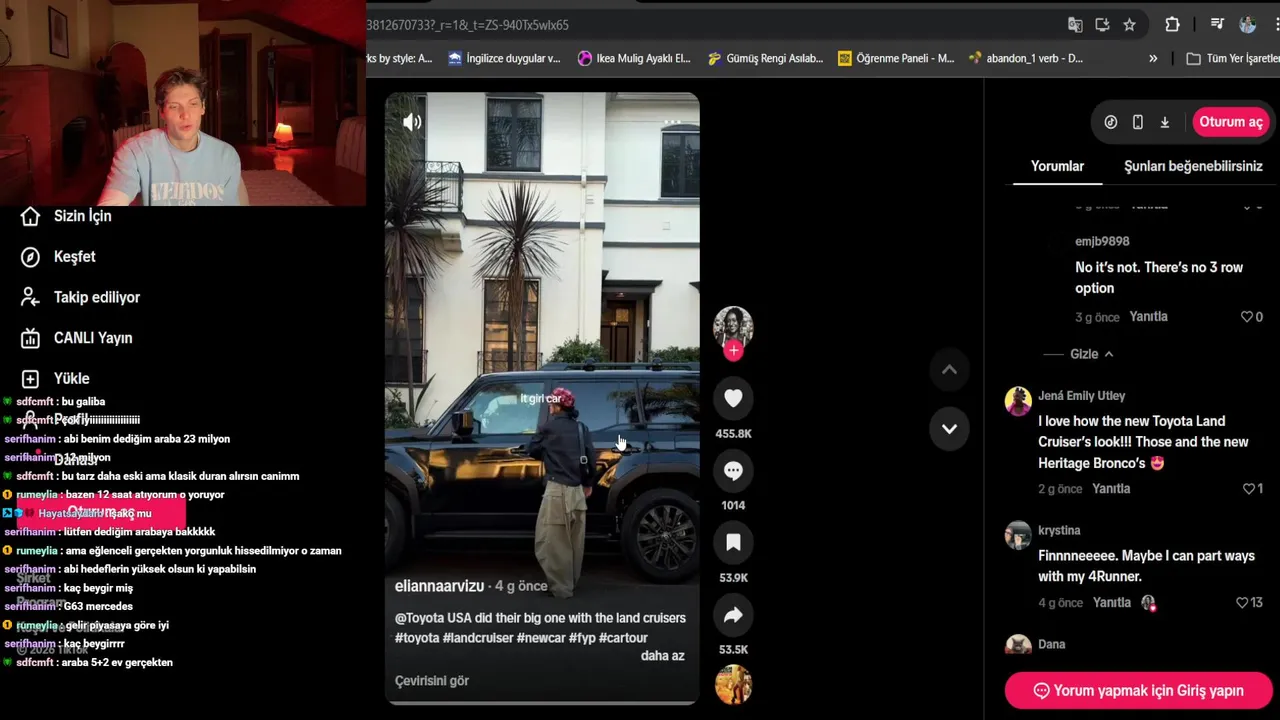This screenshot has width=1280, height=720.
Task: Follow the creator with the red plus badge
Action: coord(733,350)
